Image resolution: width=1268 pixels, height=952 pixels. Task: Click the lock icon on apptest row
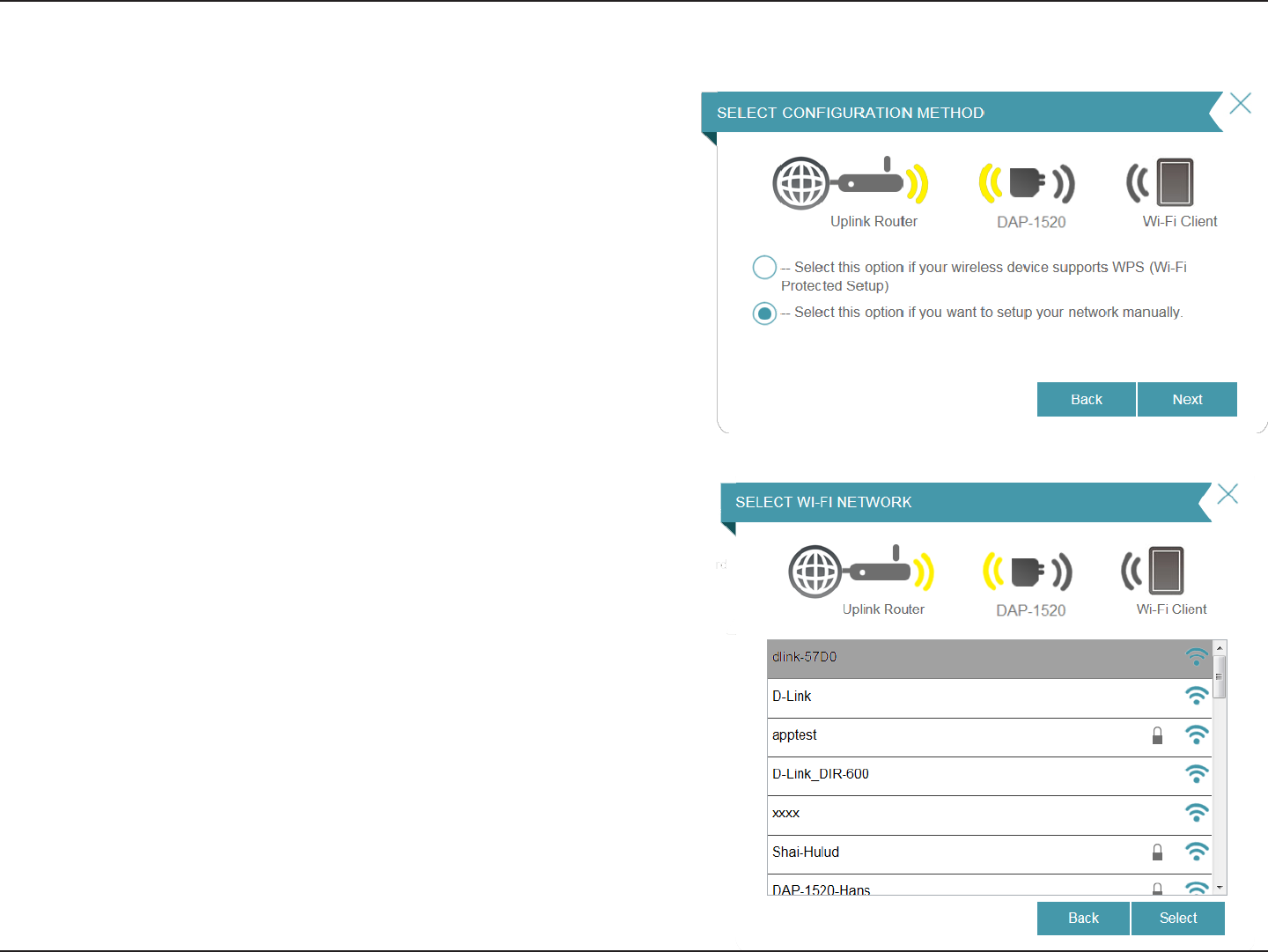point(1157,735)
